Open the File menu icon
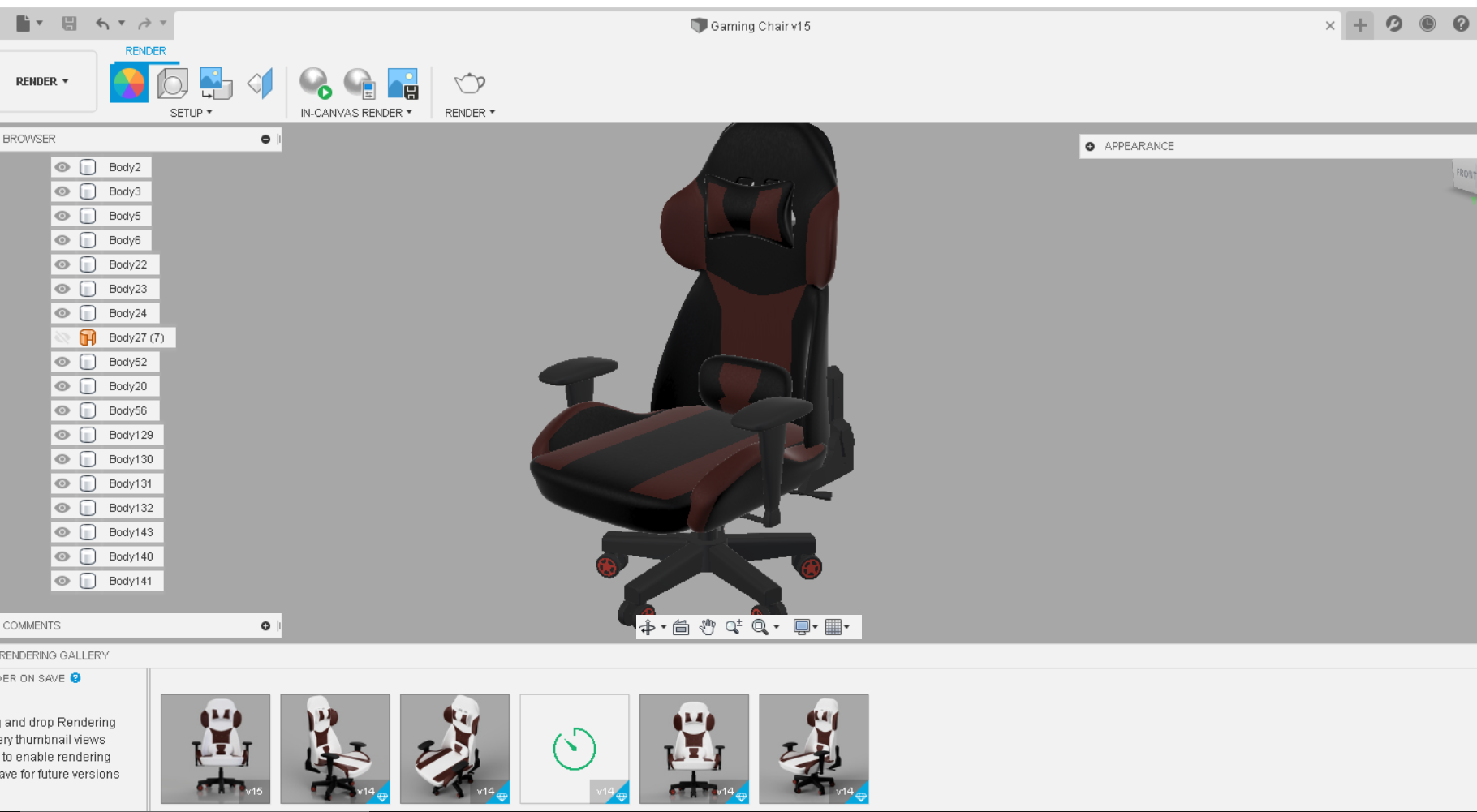This screenshot has height=812, width=1477. (x=24, y=24)
